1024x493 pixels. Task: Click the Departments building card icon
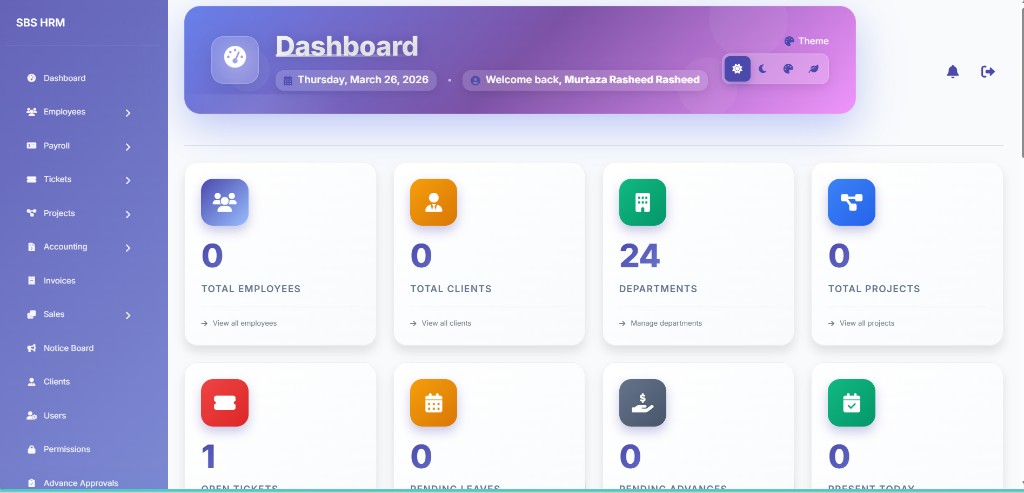coord(643,202)
